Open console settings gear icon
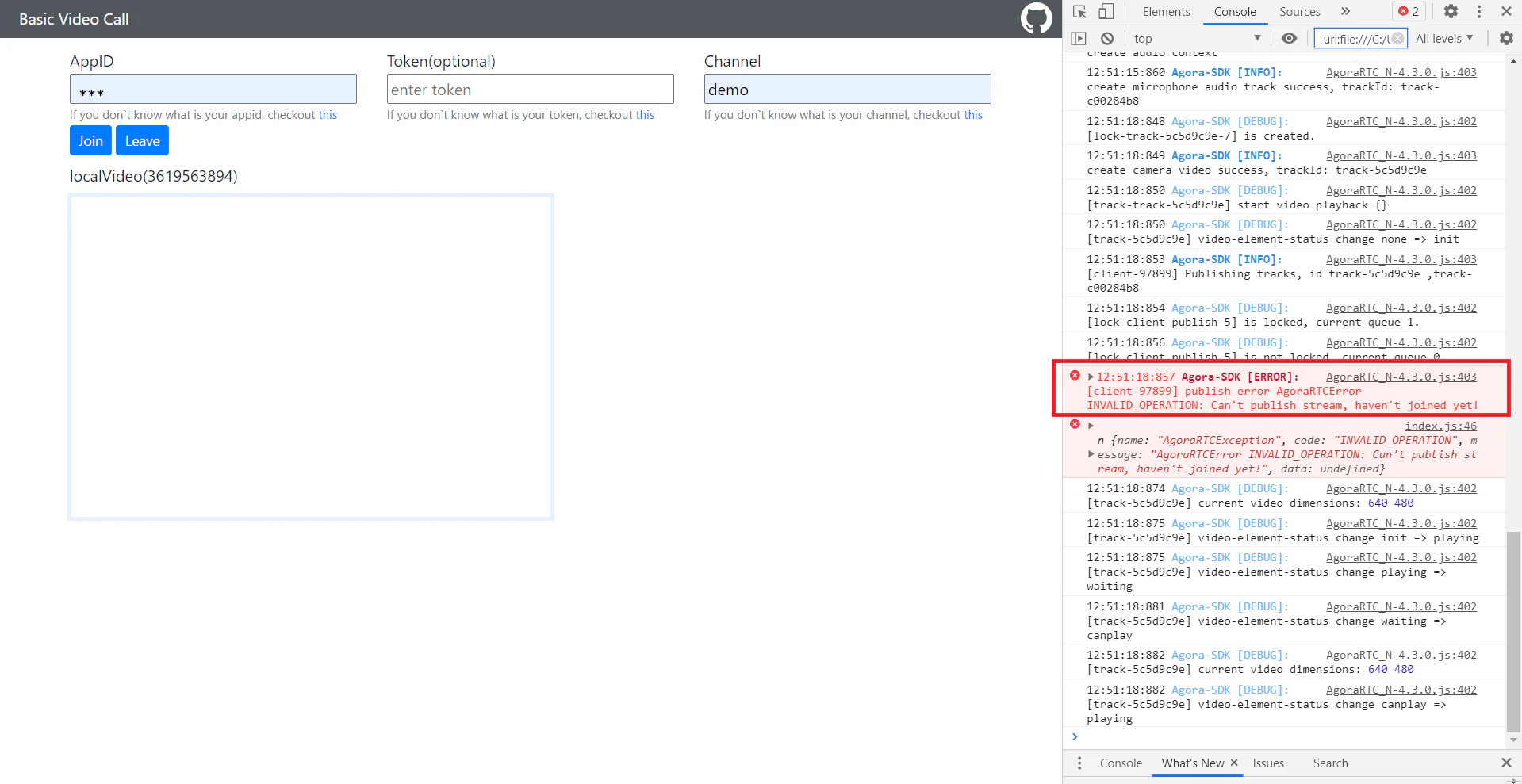Image resolution: width=1522 pixels, height=784 pixels. coord(1505,38)
